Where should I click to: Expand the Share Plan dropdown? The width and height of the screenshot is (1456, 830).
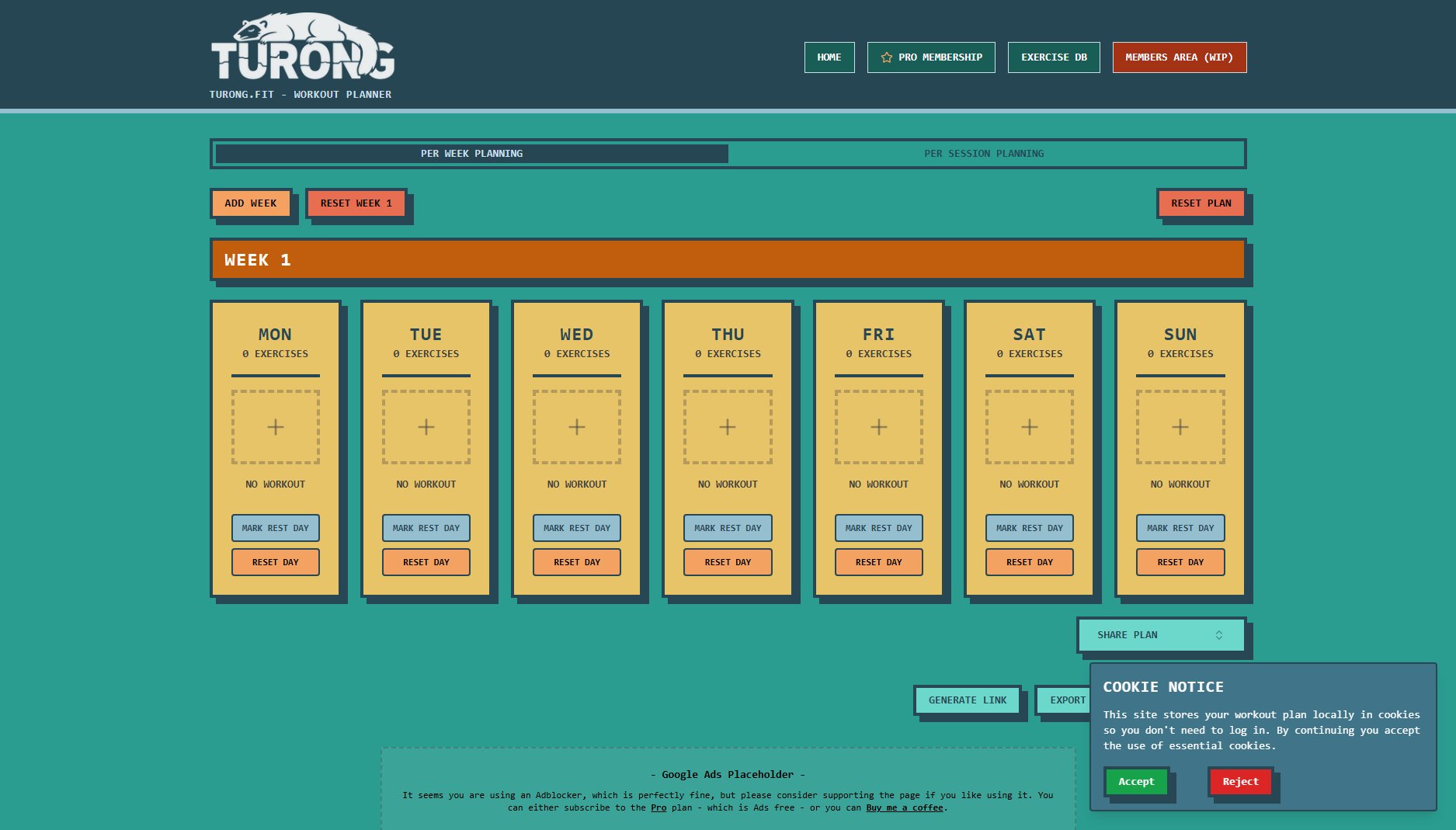1161,635
